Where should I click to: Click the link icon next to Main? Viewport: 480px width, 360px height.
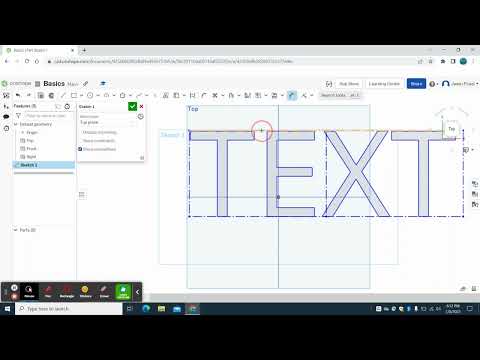pos(86,84)
